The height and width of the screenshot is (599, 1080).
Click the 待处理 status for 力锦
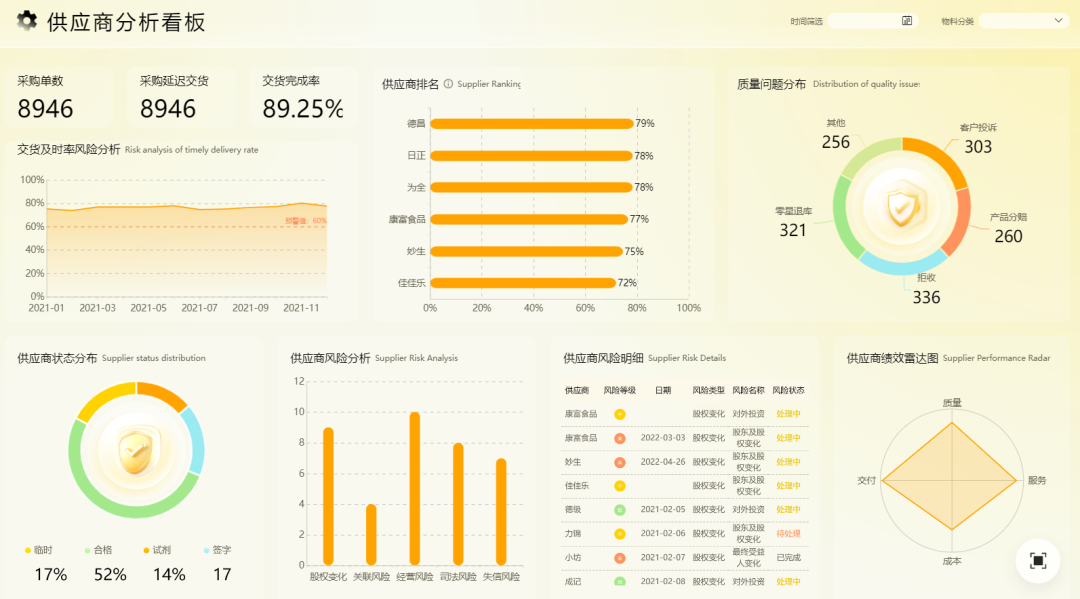[x=788, y=534]
